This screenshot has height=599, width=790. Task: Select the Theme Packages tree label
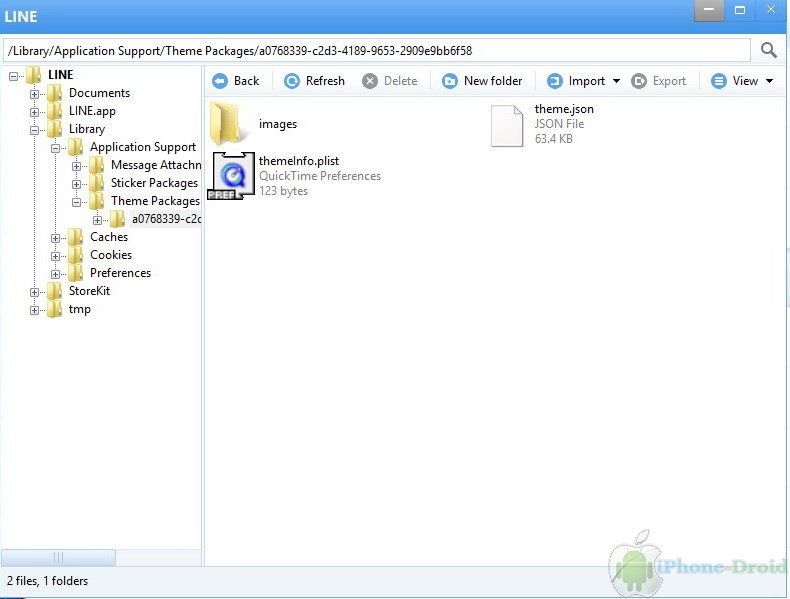pyautogui.click(x=156, y=201)
